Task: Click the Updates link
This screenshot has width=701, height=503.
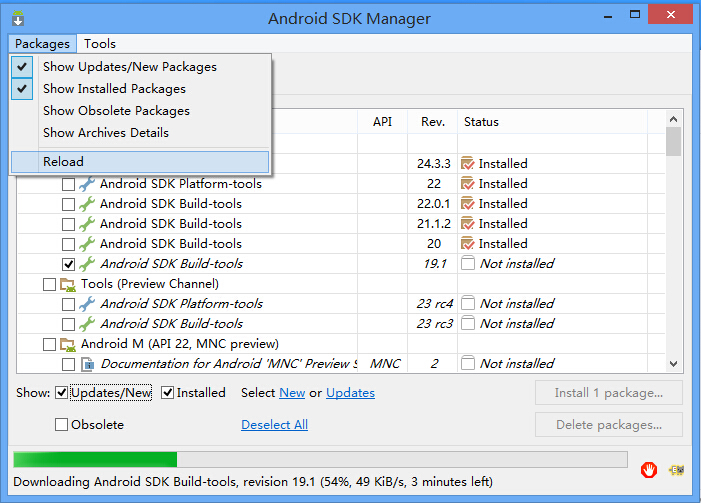Action: pos(350,393)
